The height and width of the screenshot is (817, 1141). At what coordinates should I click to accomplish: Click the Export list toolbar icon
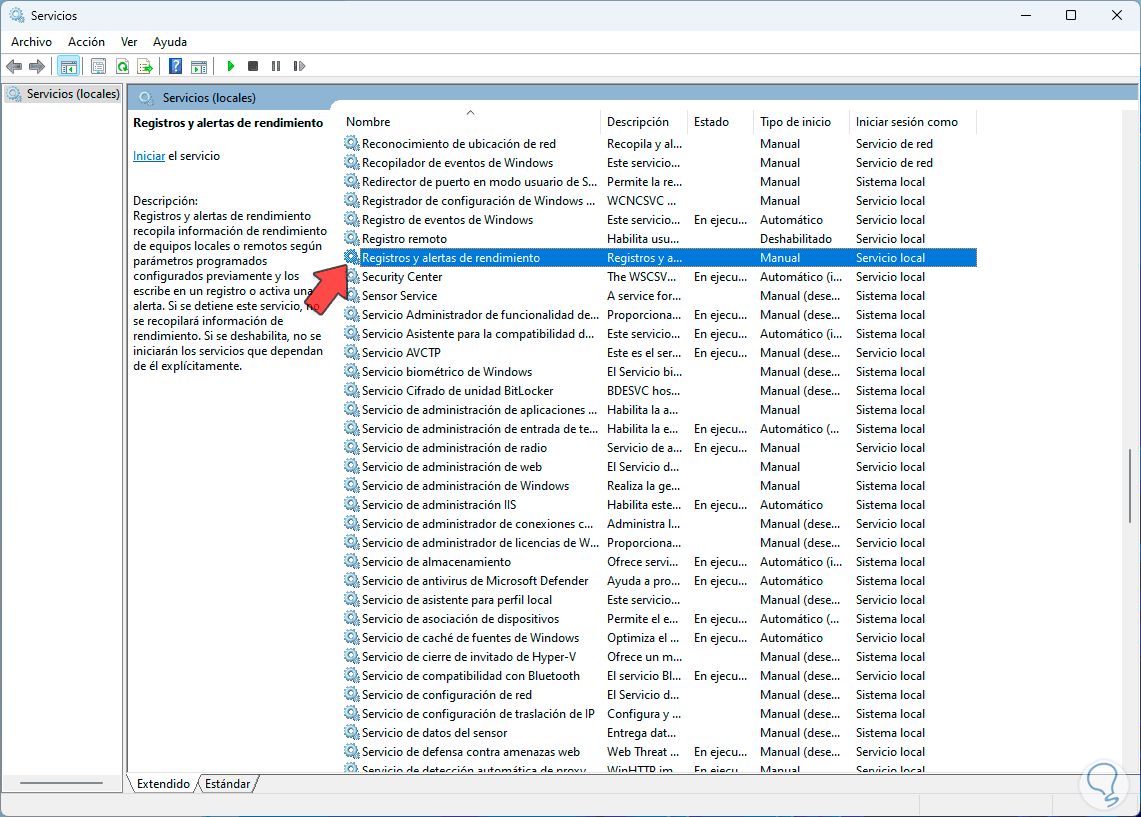pyautogui.click(x=146, y=66)
